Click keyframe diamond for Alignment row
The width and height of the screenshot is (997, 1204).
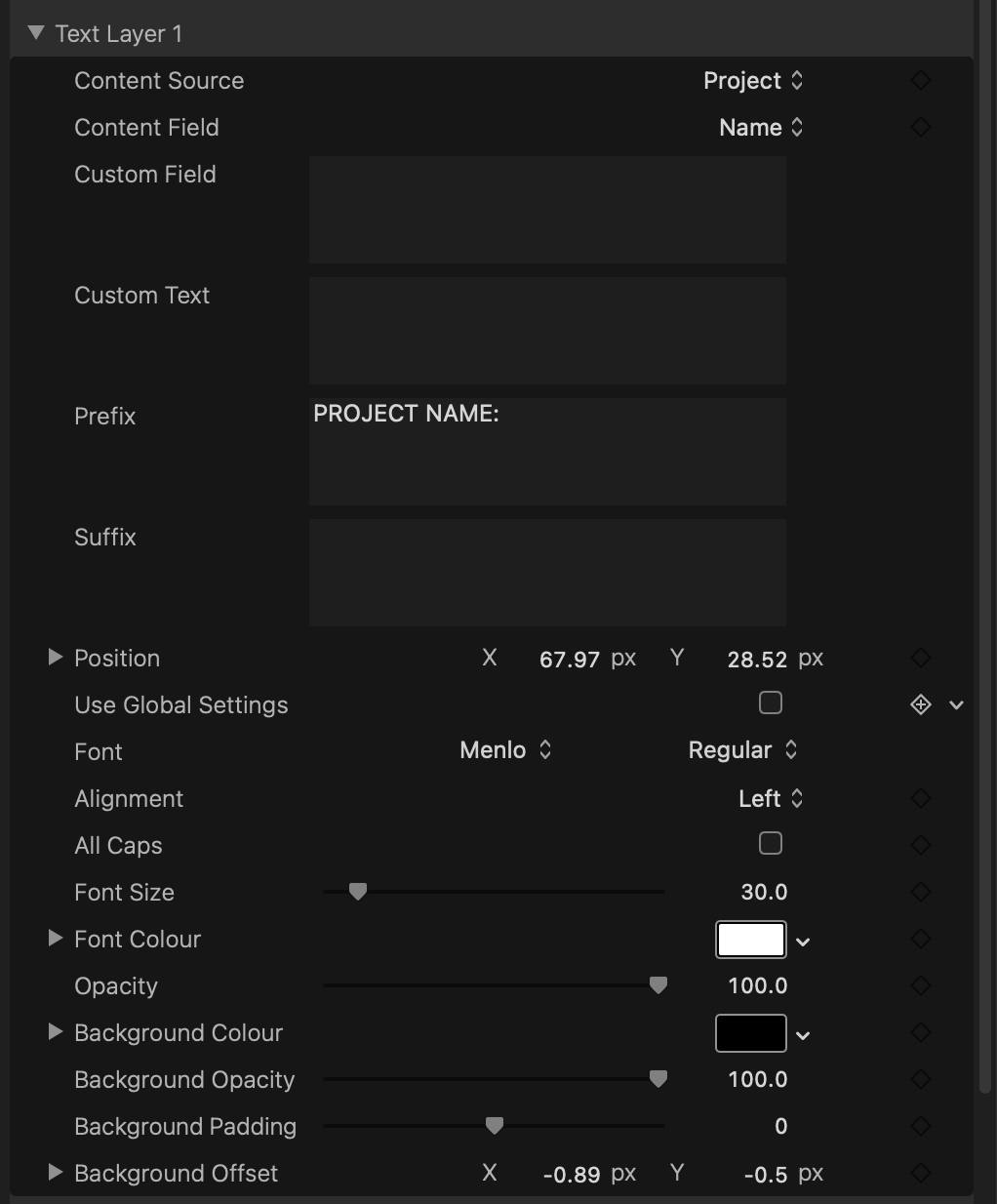click(x=920, y=799)
